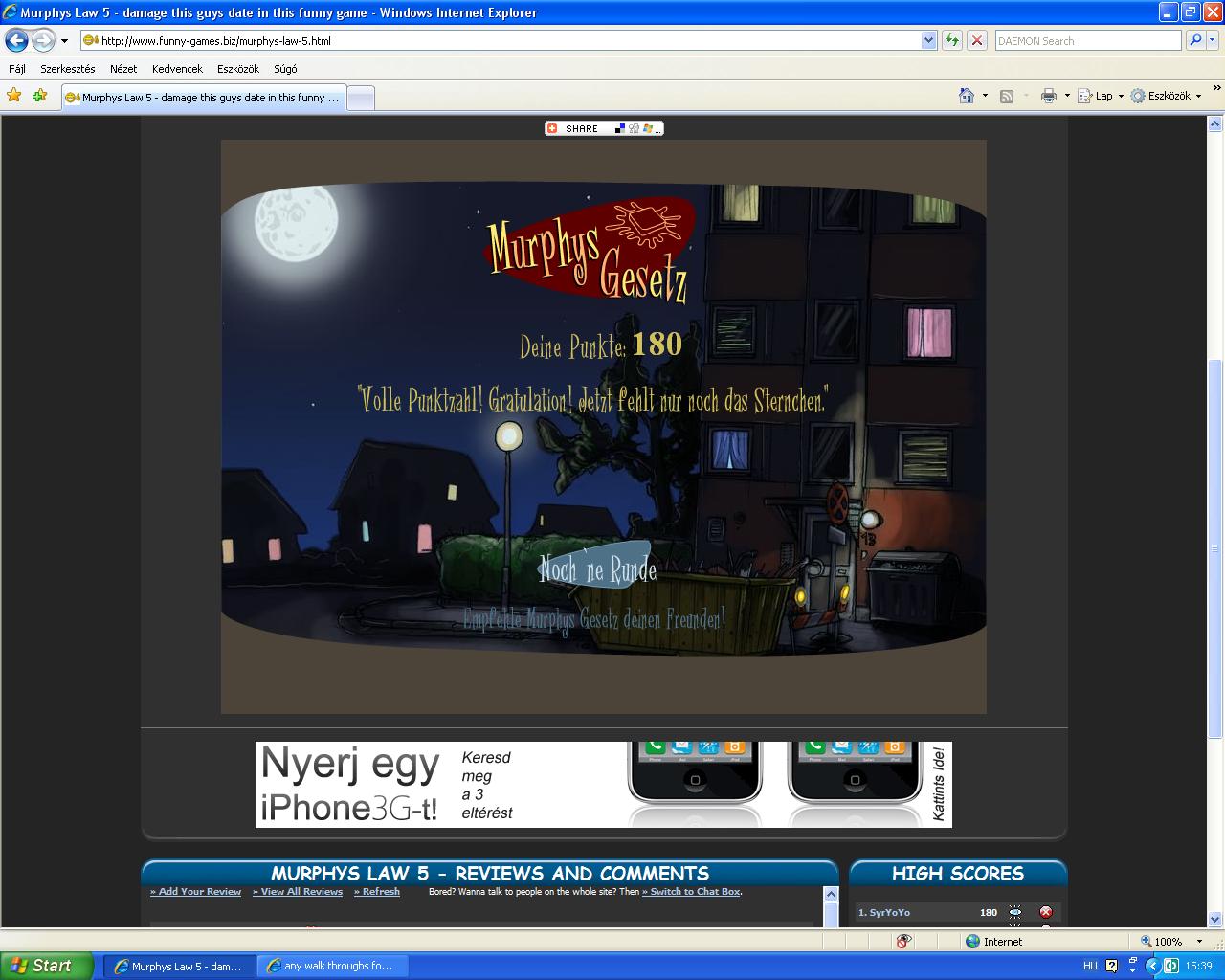Open the eye icon next to SyrYoYo's score
This screenshot has height=980, width=1225.
[x=1014, y=912]
